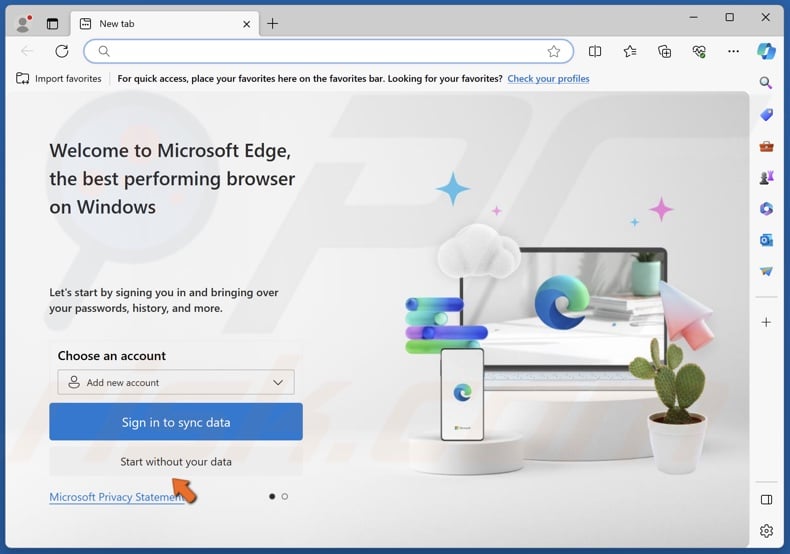The height and width of the screenshot is (554, 790).
Task: Select the first page indicator dot
Action: click(272, 497)
